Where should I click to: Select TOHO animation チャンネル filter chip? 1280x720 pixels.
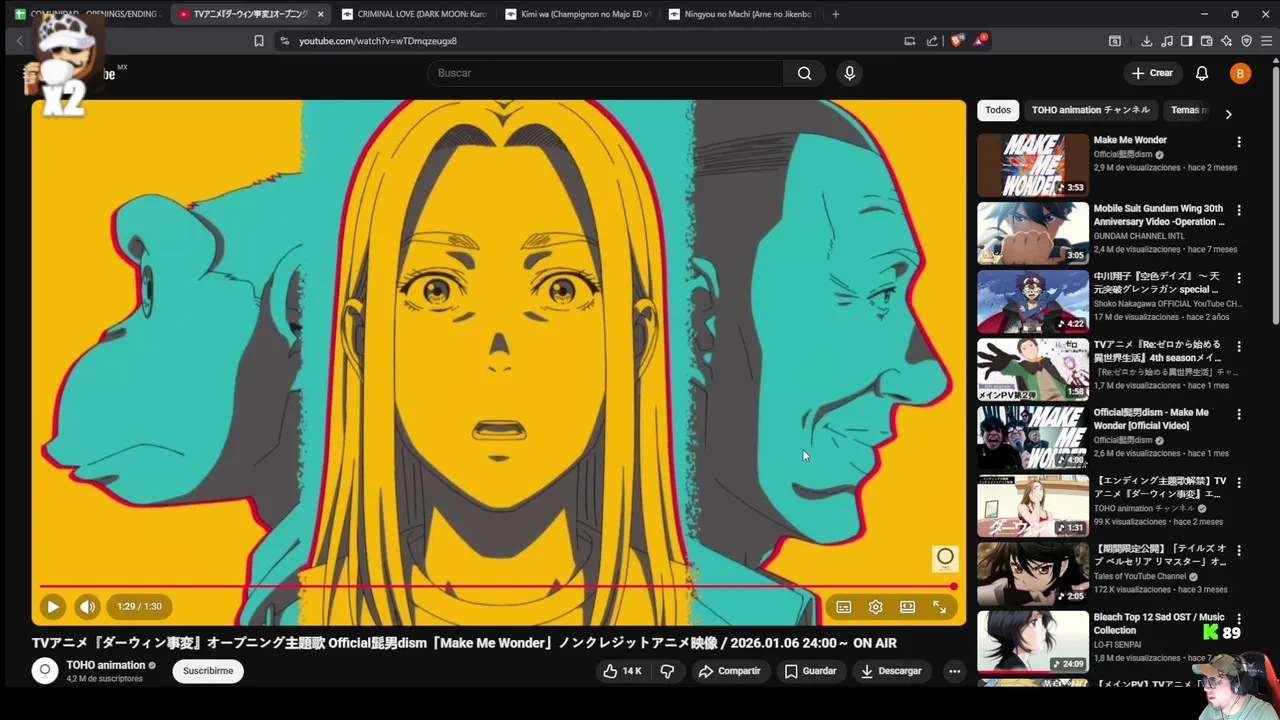1091,110
